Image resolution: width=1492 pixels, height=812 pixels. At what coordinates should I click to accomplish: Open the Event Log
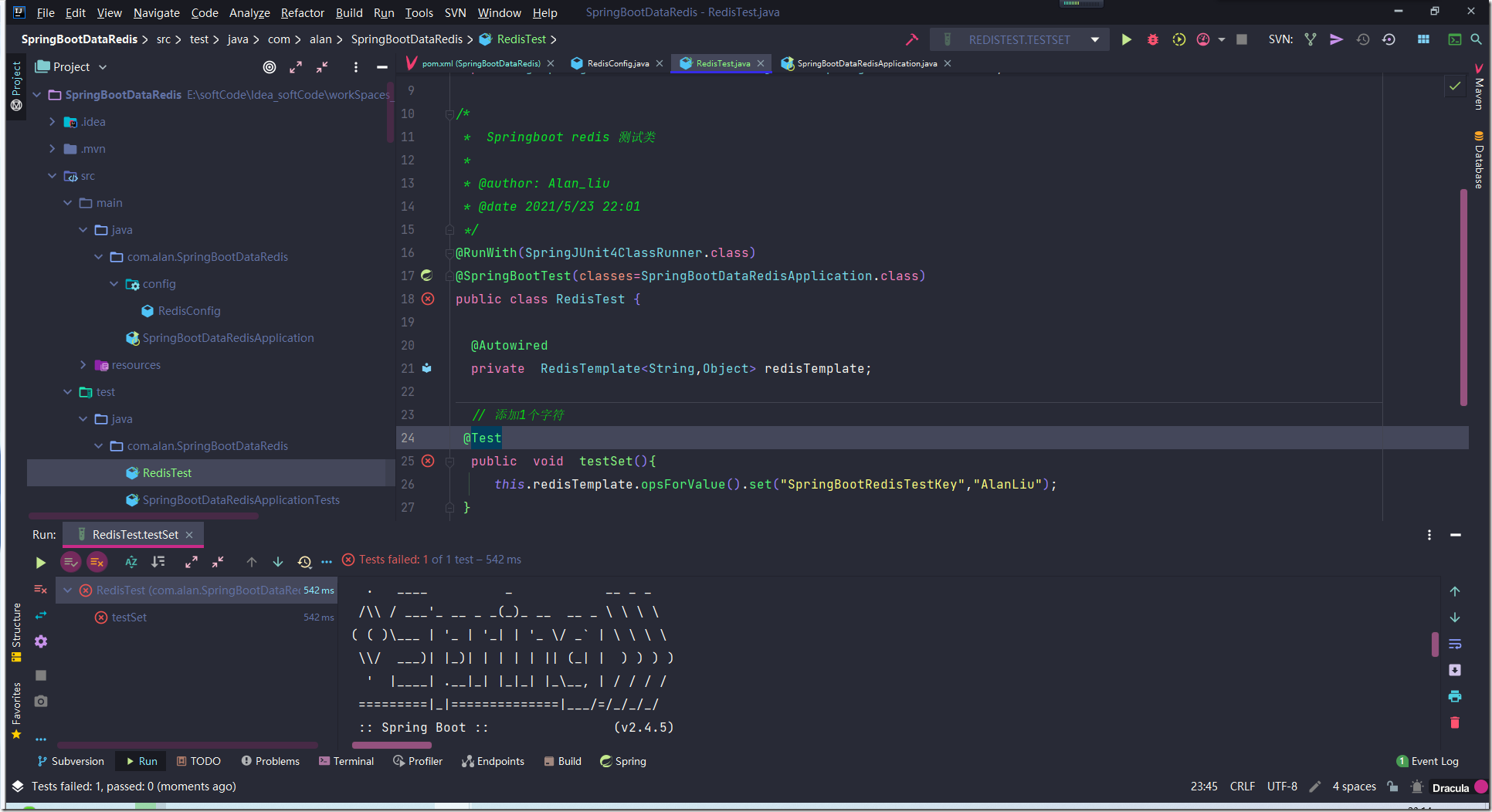1428,761
